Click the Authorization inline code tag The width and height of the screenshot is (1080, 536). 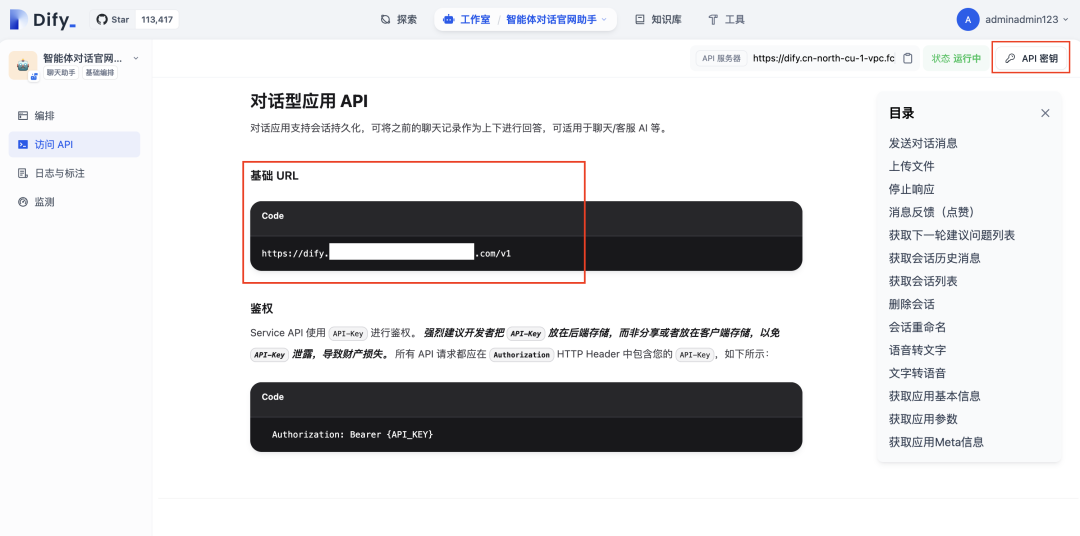click(521, 355)
